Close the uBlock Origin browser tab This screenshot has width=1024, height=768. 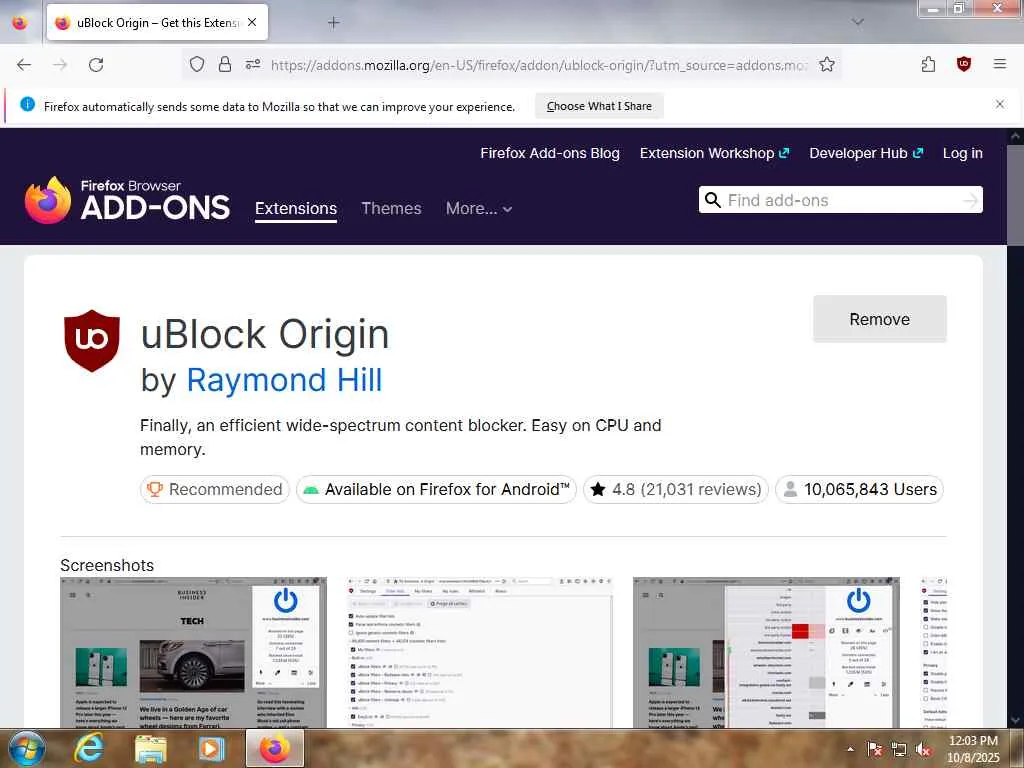(x=252, y=22)
